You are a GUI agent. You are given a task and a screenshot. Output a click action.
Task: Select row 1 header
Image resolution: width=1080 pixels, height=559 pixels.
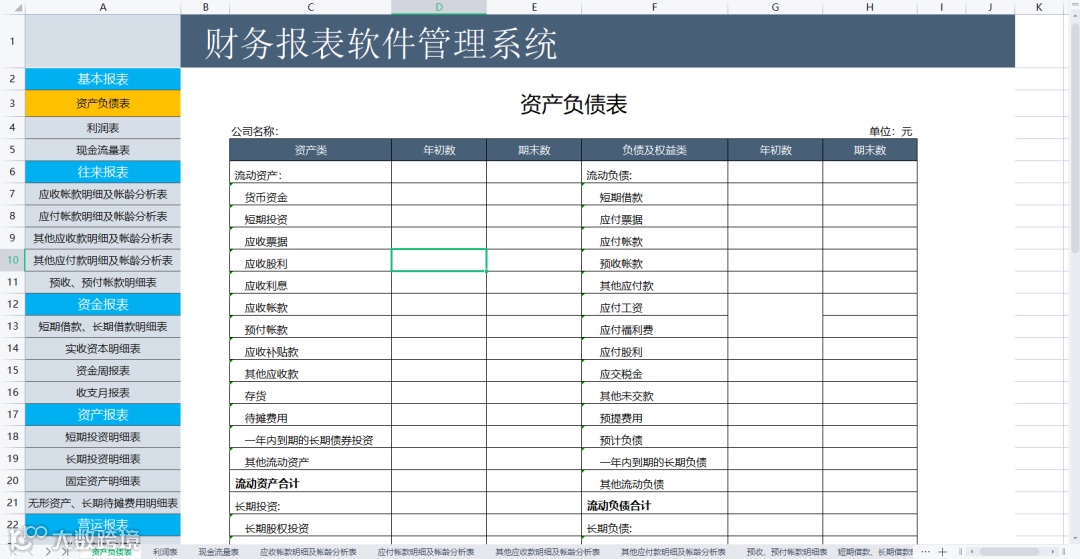[x=12, y=41]
